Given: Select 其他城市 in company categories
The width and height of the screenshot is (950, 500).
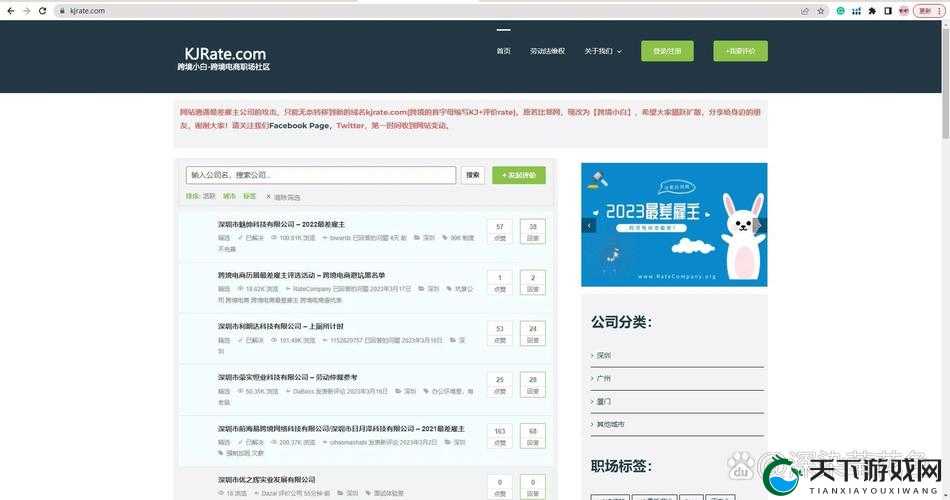Looking at the screenshot, I should coord(610,424).
